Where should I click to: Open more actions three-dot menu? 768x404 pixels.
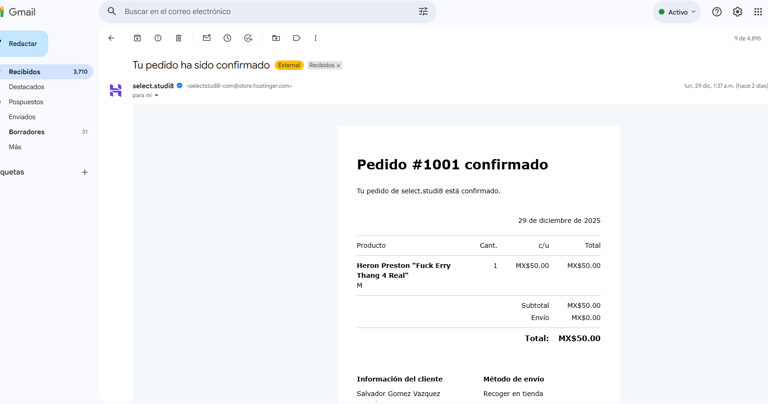(315, 38)
